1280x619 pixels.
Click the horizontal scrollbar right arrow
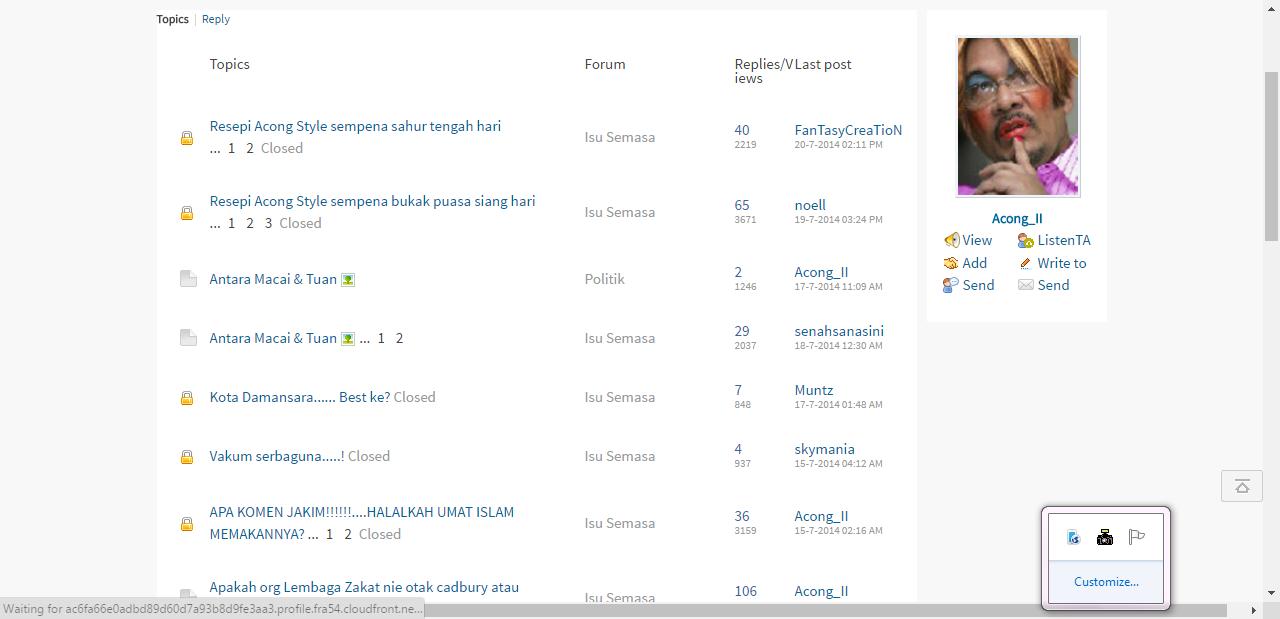tap(1253, 610)
